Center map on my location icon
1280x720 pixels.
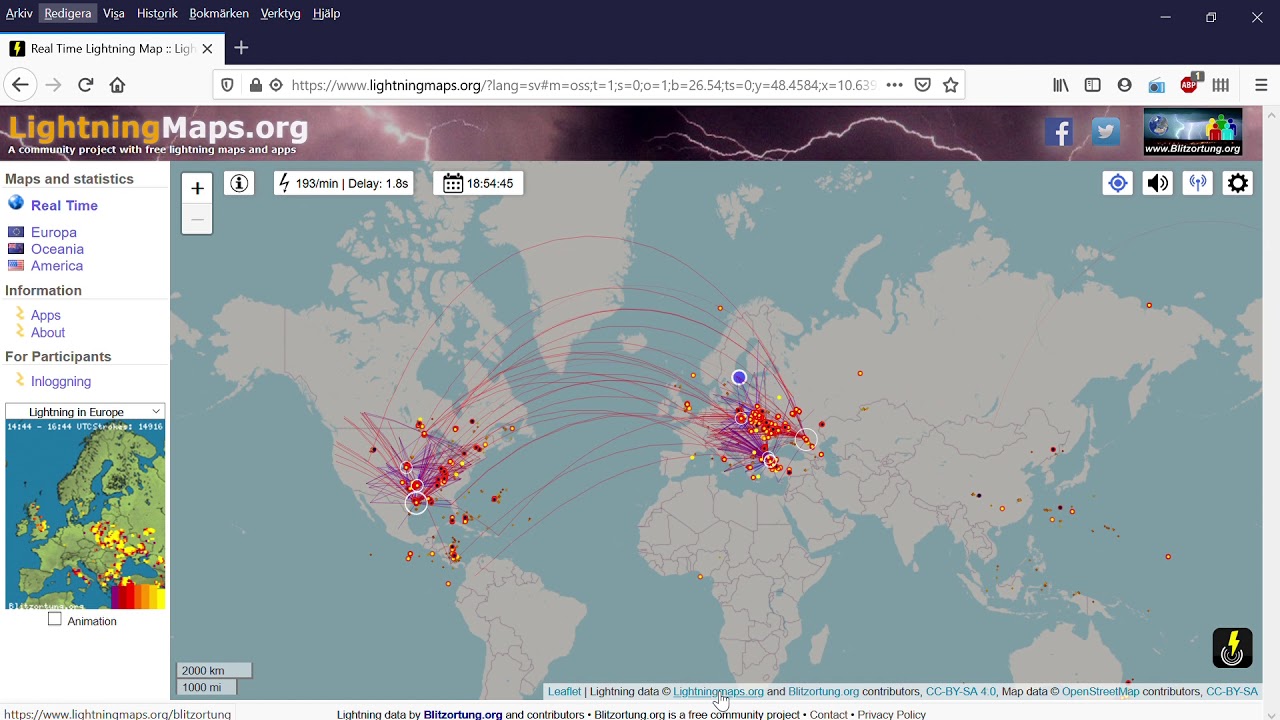1118,183
